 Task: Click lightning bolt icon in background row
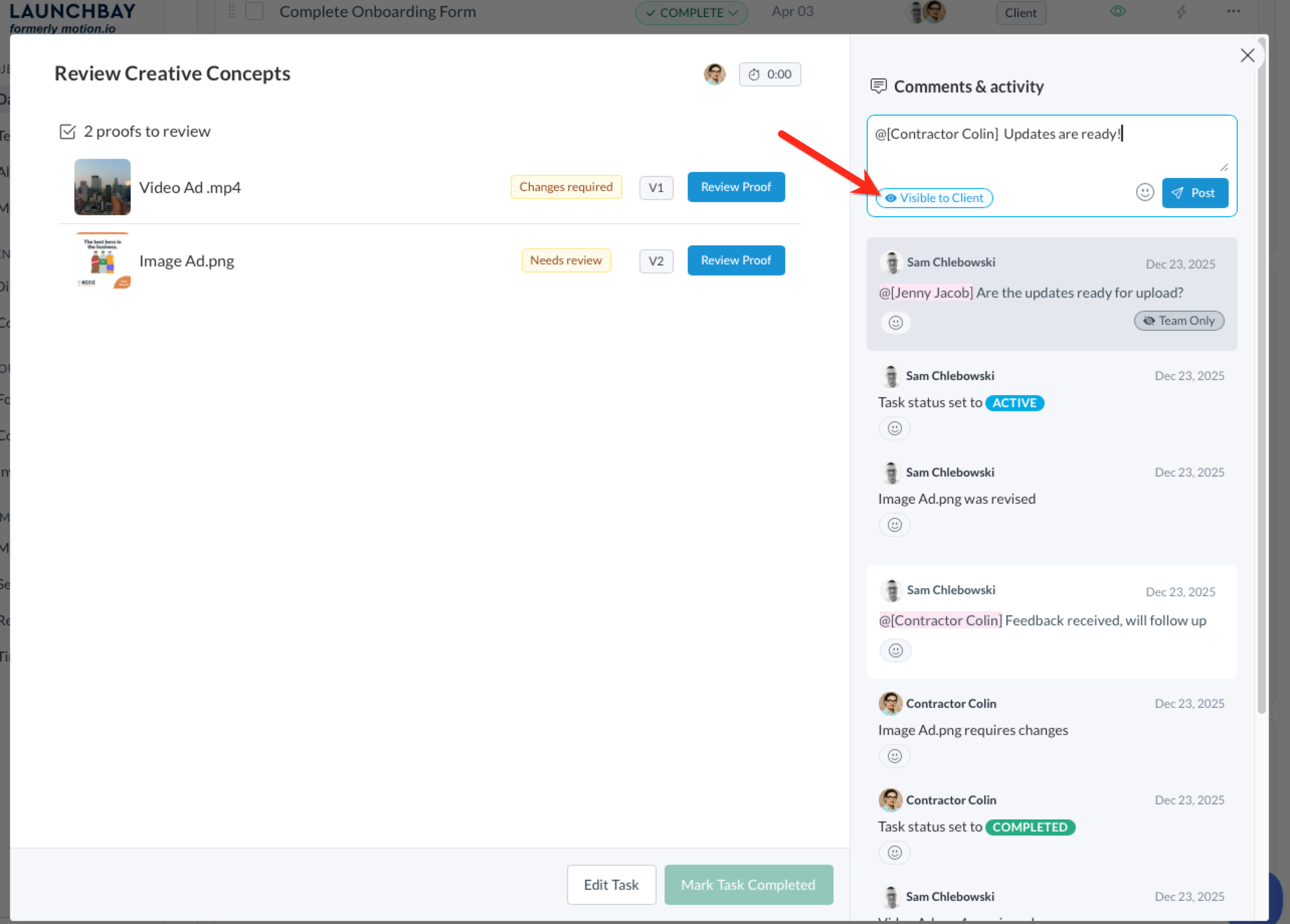[x=1181, y=12]
